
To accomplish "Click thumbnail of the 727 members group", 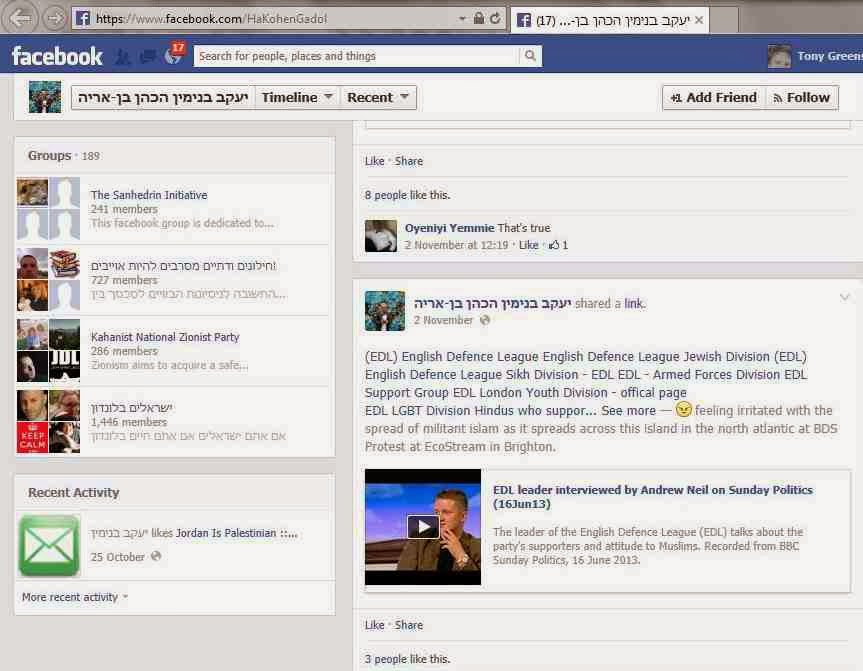I will tap(48, 279).
